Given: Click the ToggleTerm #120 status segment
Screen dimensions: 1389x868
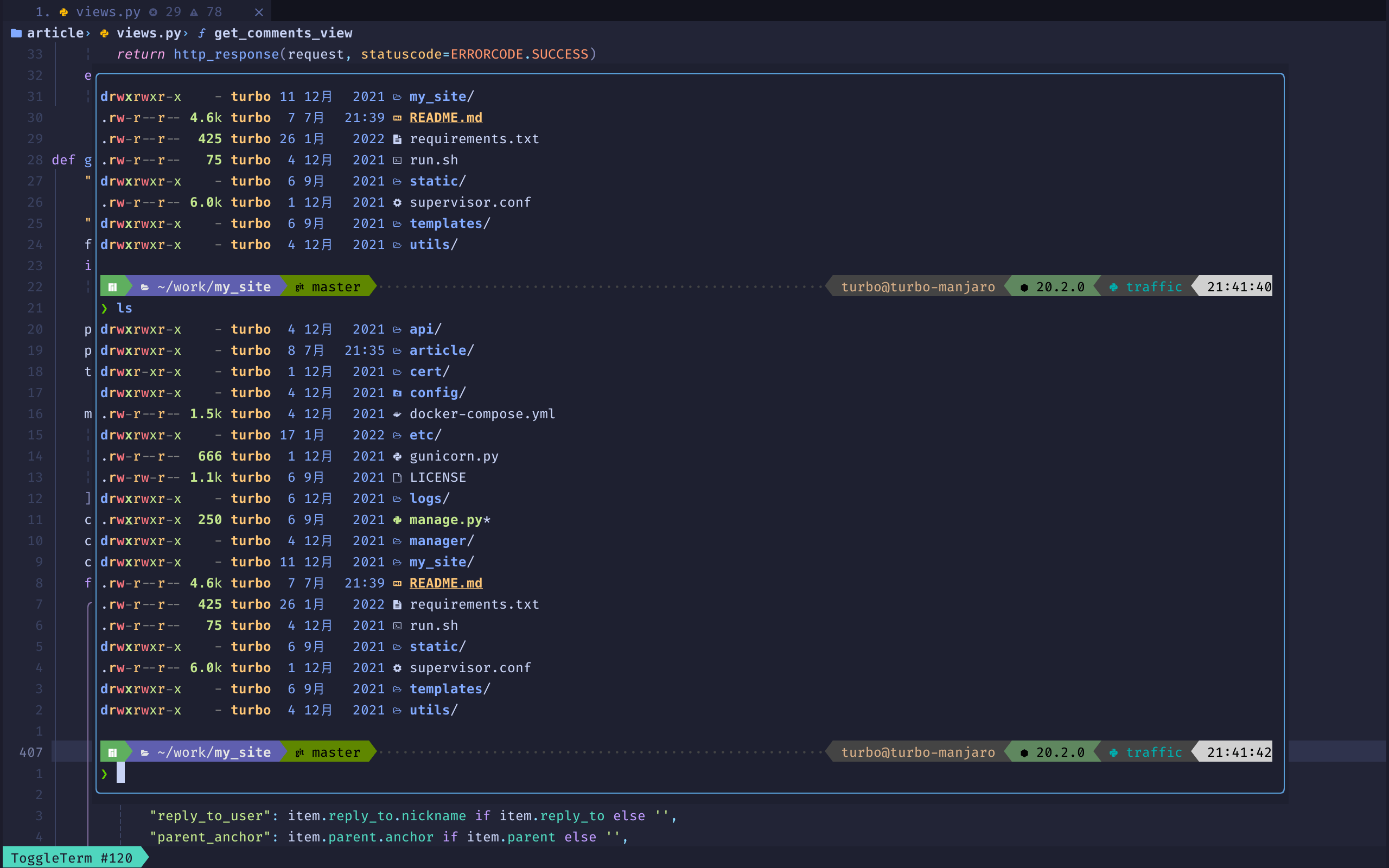Looking at the screenshot, I should (x=72, y=858).
